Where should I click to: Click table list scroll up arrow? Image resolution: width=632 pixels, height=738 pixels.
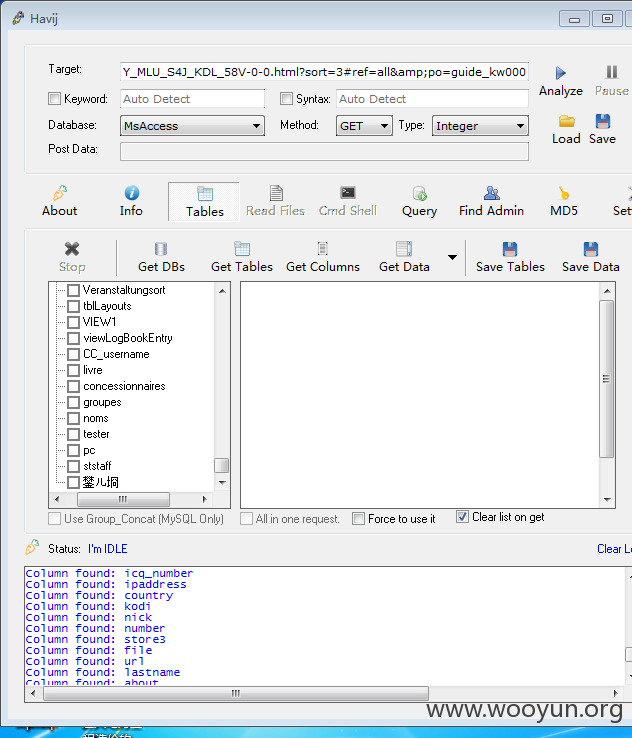[222, 291]
